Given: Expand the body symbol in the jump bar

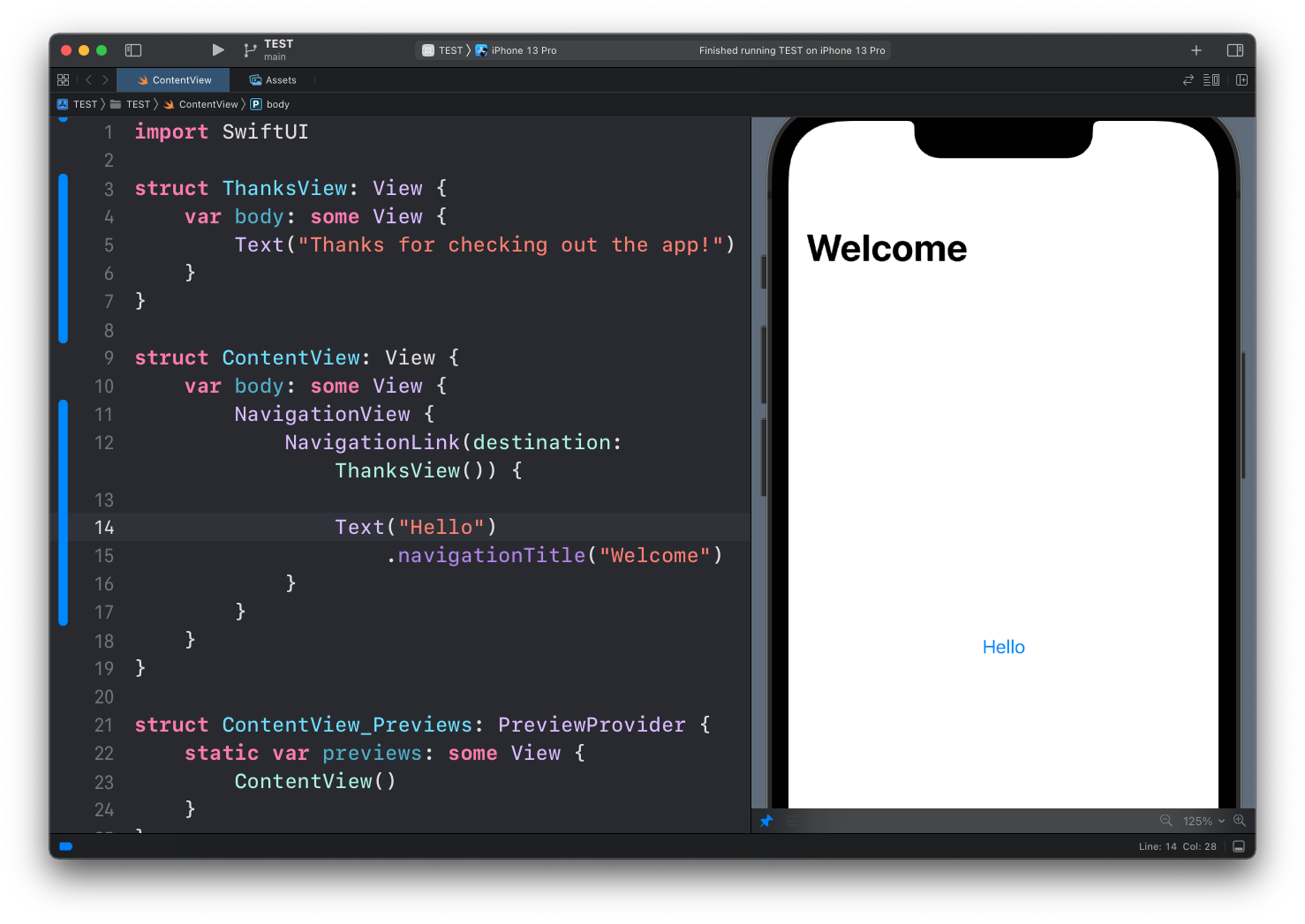Looking at the screenshot, I should point(277,104).
